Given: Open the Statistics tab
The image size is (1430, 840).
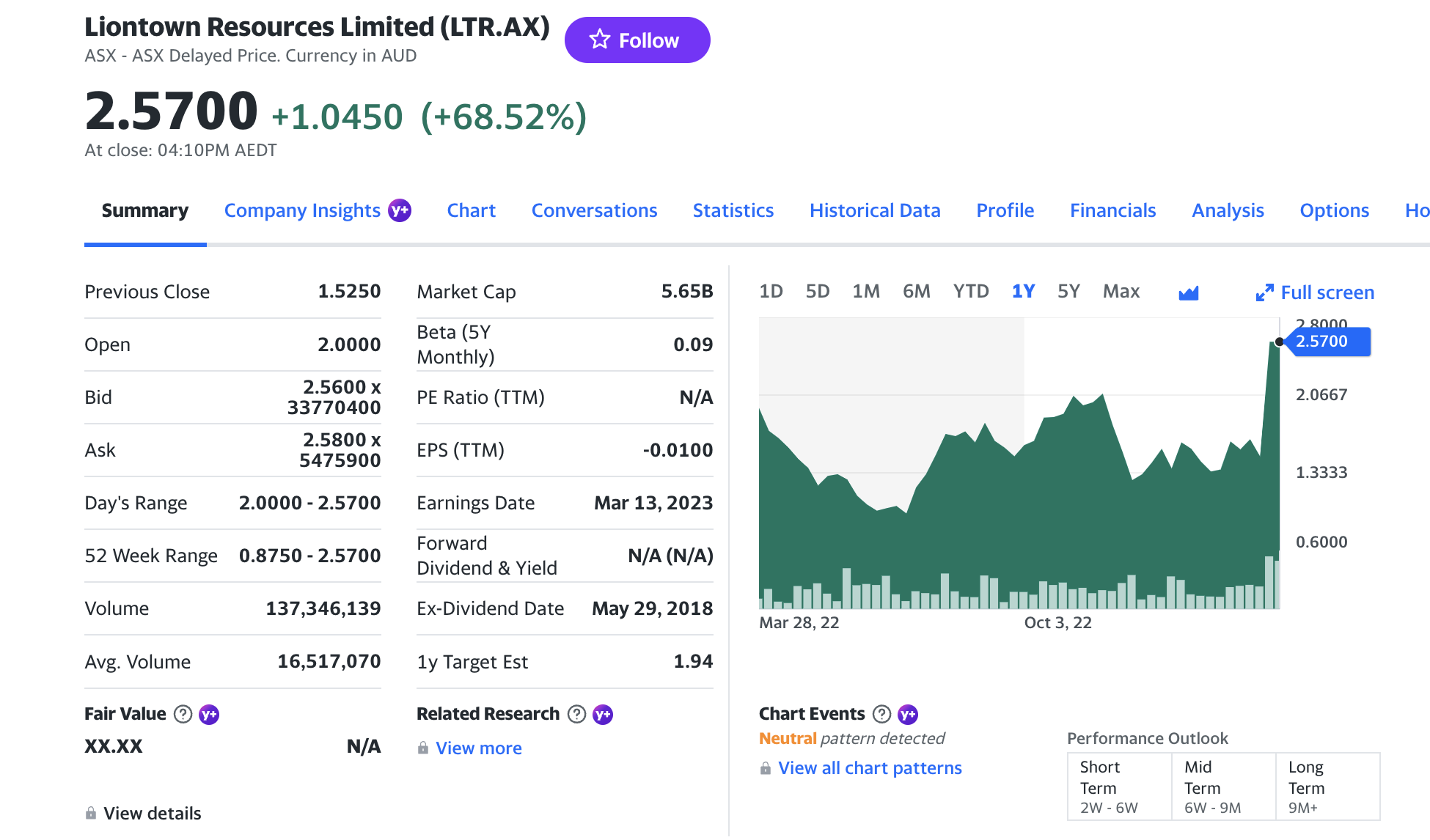Looking at the screenshot, I should 733,210.
